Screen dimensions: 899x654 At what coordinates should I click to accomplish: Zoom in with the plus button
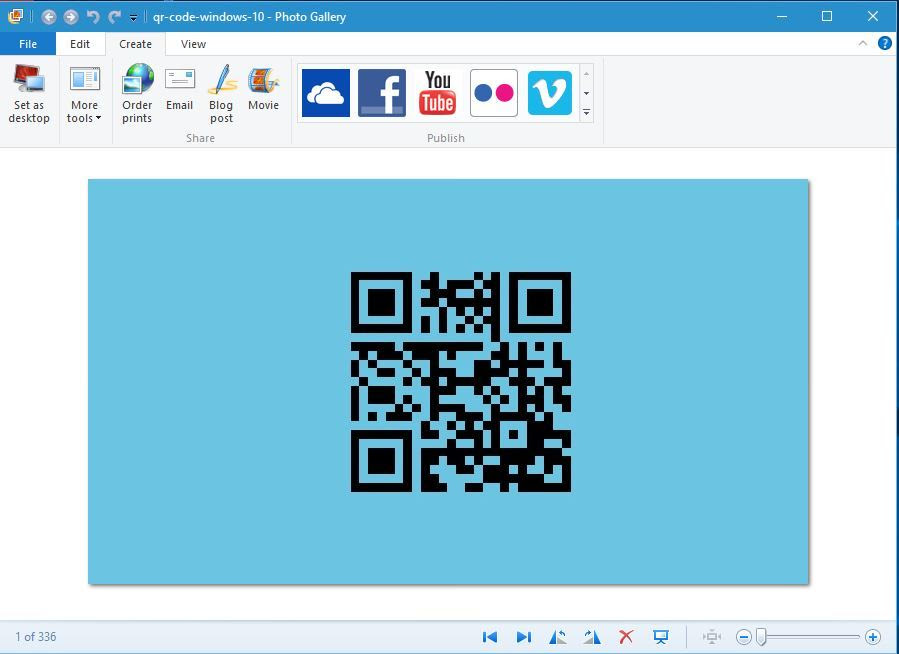873,637
